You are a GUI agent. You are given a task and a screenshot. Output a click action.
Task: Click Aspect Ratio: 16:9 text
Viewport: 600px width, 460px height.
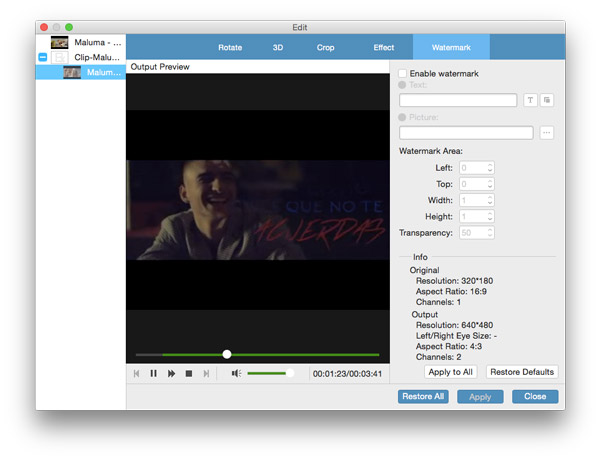click(451, 292)
